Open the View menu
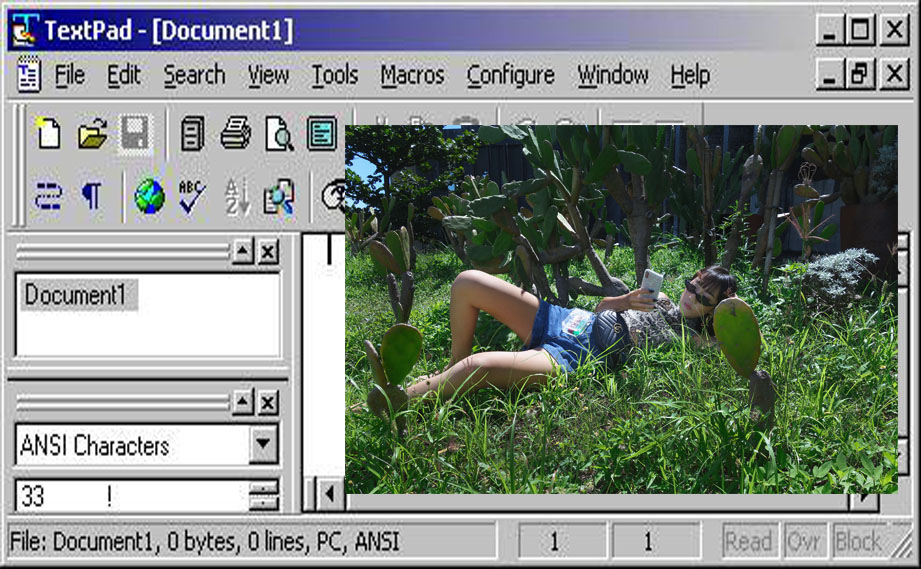Image resolution: width=921 pixels, height=569 pixels. coord(268,75)
